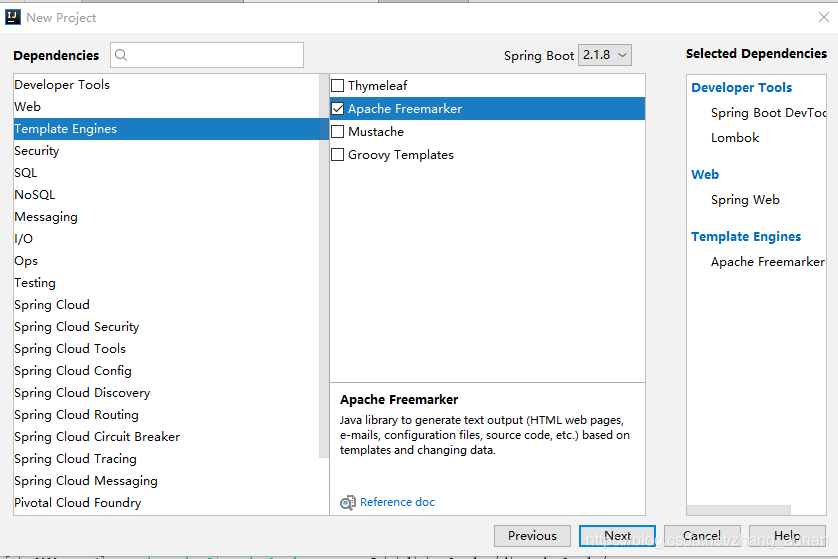Select the Developer Tools category
Viewport: 838px width, 559px height.
click(x=62, y=85)
